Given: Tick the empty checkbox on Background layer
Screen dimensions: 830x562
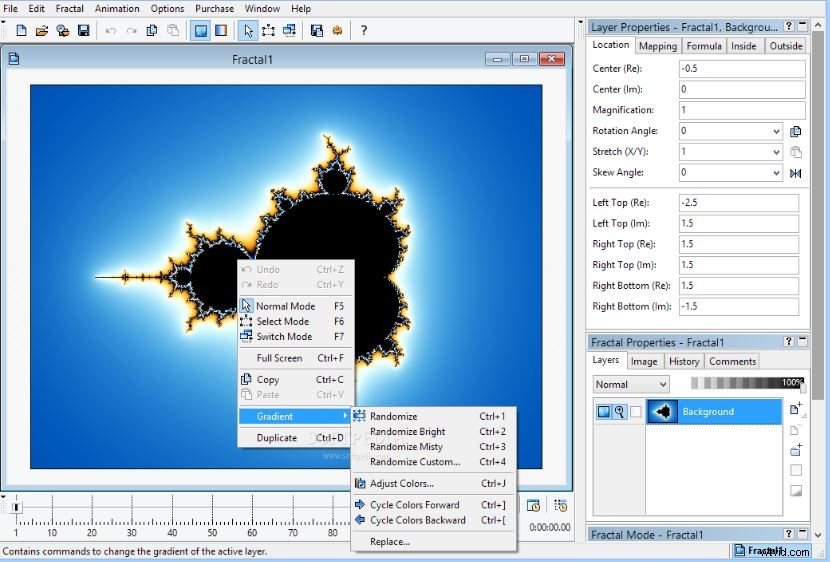Looking at the screenshot, I should (x=636, y=411).
